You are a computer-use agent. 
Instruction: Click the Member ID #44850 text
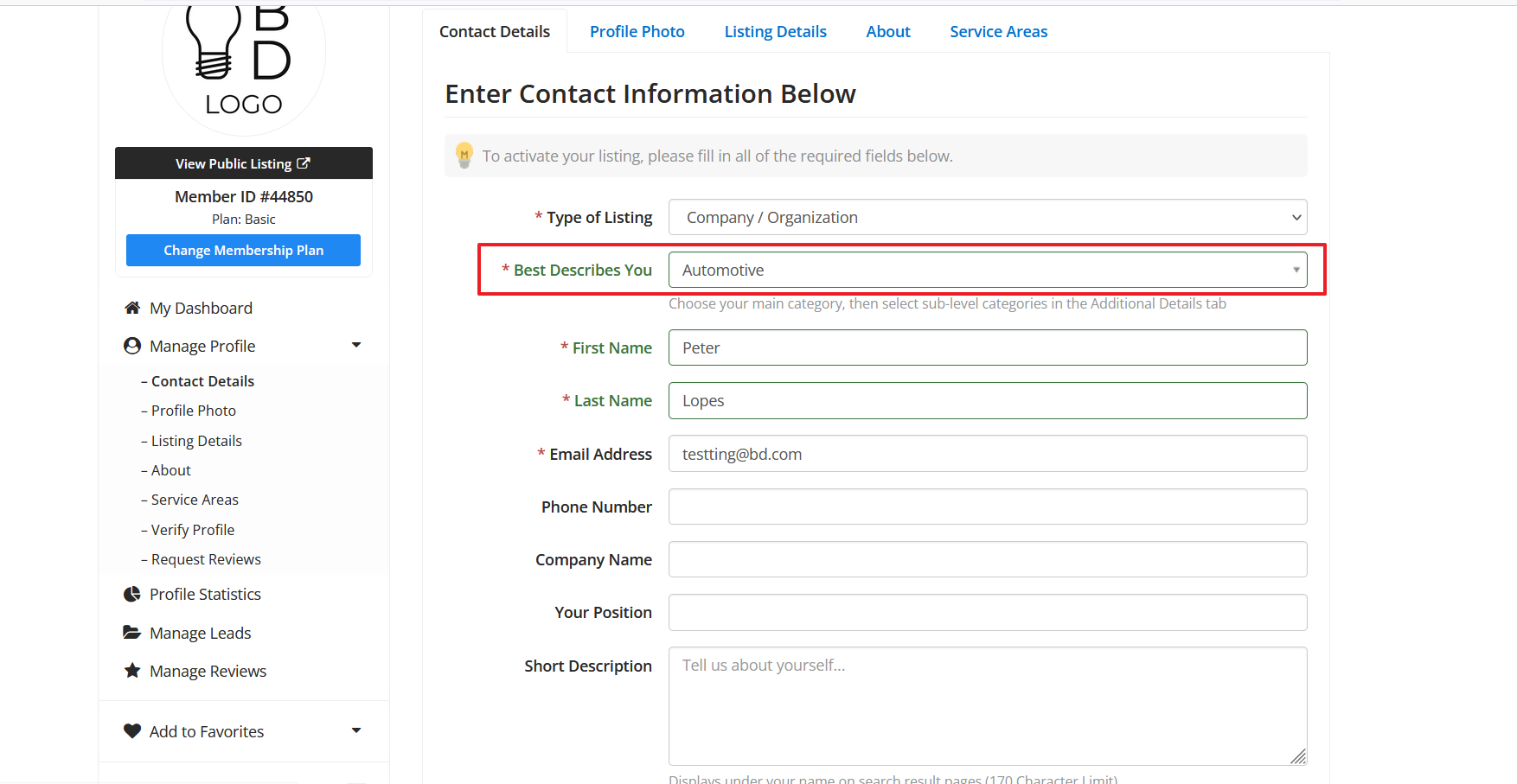click(x=244, y=197)
